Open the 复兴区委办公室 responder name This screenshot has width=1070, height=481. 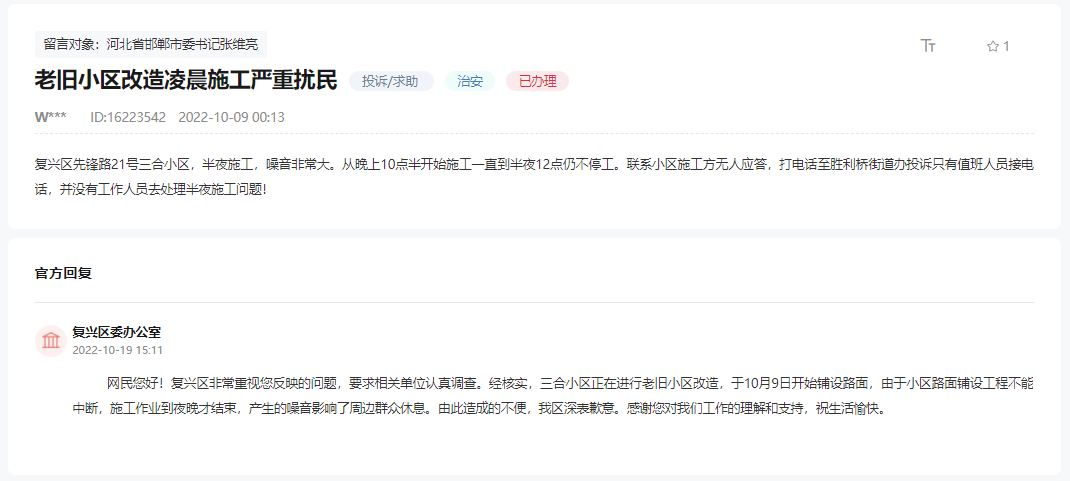(117, 332)
